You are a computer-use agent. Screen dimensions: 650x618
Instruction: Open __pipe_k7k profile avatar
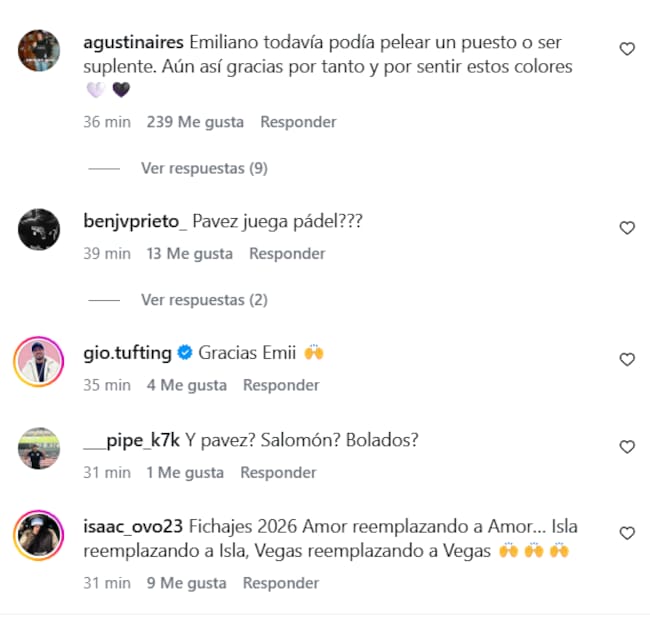coord(39,448)
